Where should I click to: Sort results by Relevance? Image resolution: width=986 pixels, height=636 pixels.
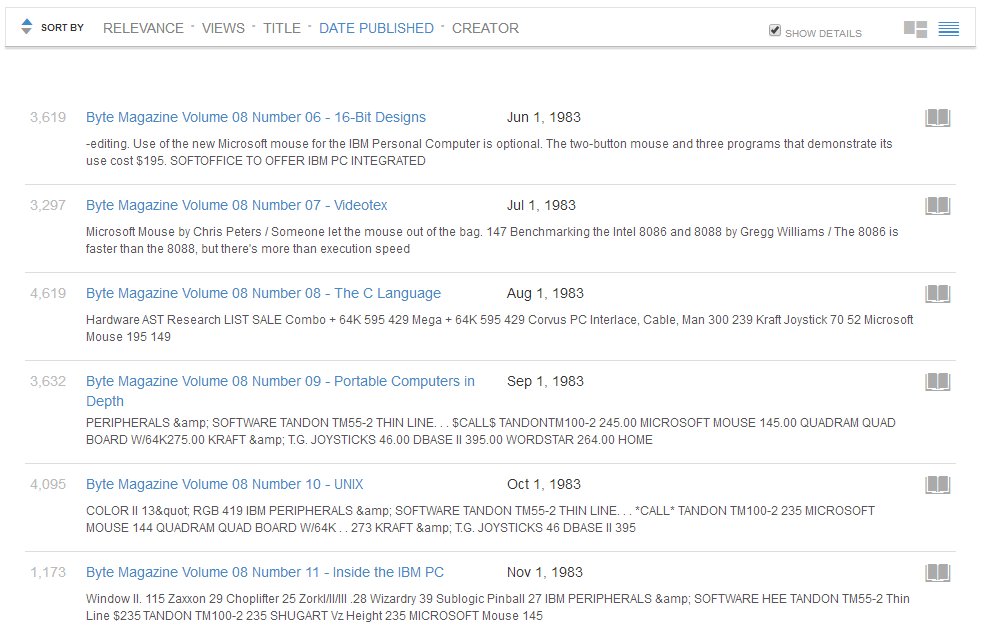point(143,28)
